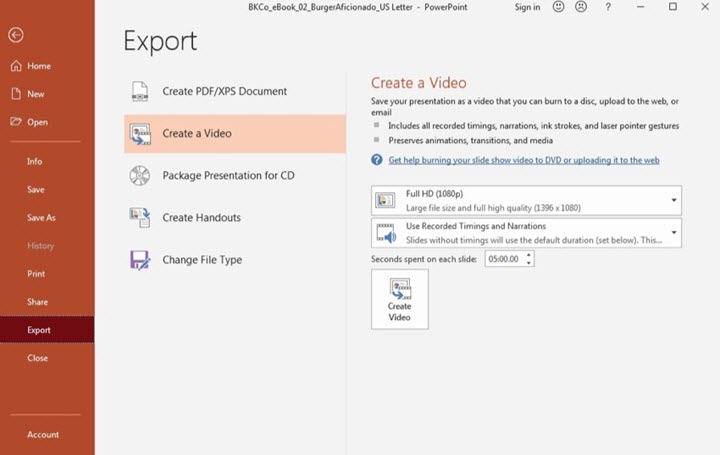Click the New blank page icon
This screenshot has width=720, height=455.
pos(16,94)
